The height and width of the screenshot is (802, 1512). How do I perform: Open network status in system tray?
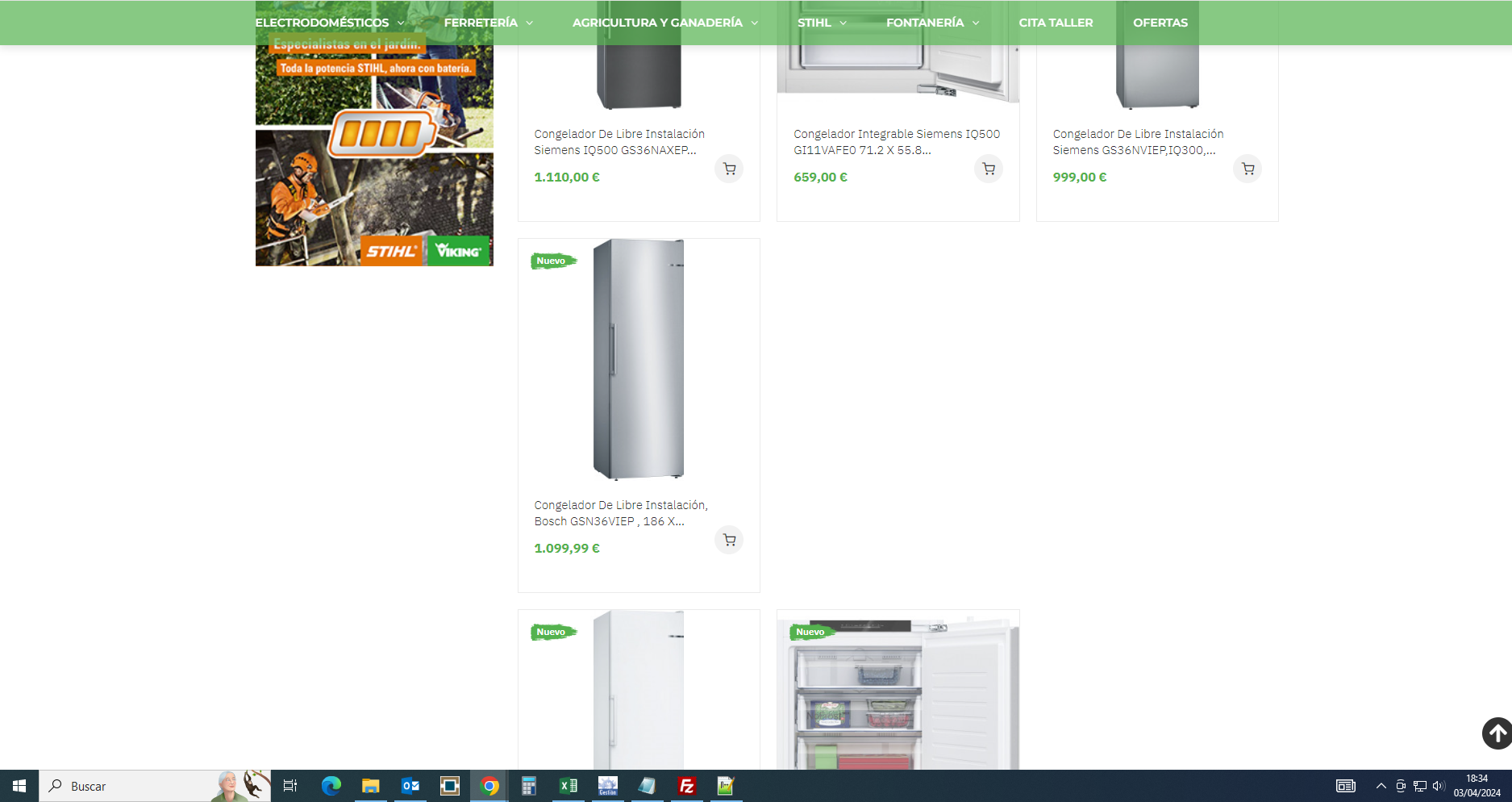[1420, 786]
